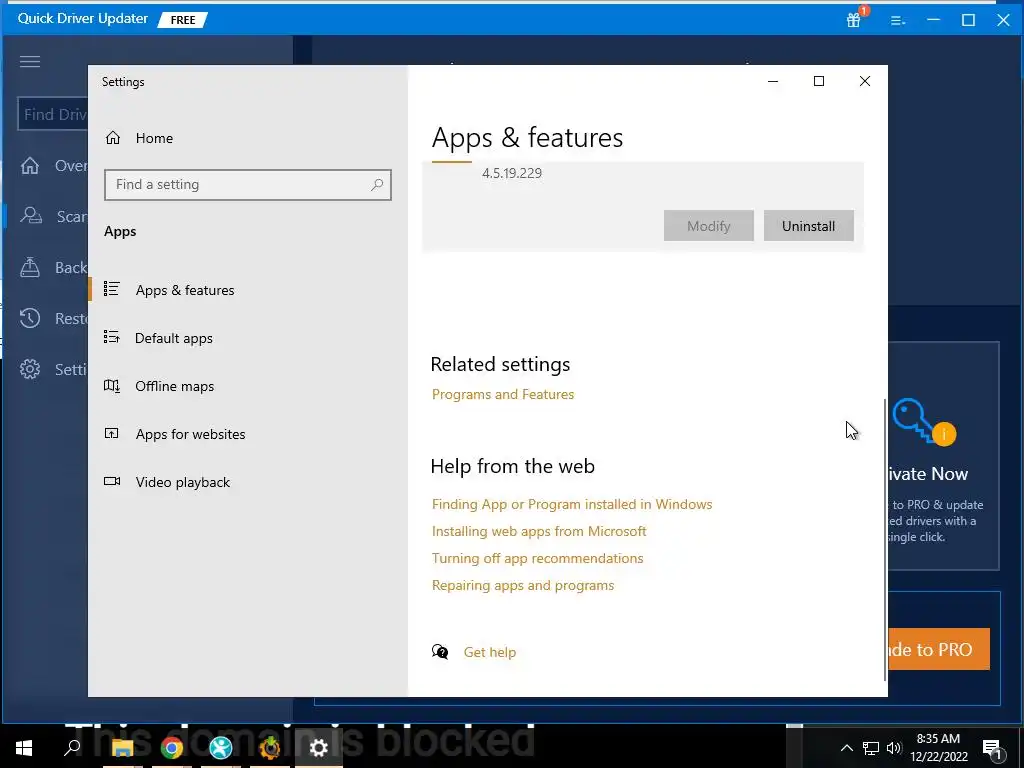The width and height of the screenshot is (1024, 768).
Task: Click Video playback camera icon
Action: 112,481
